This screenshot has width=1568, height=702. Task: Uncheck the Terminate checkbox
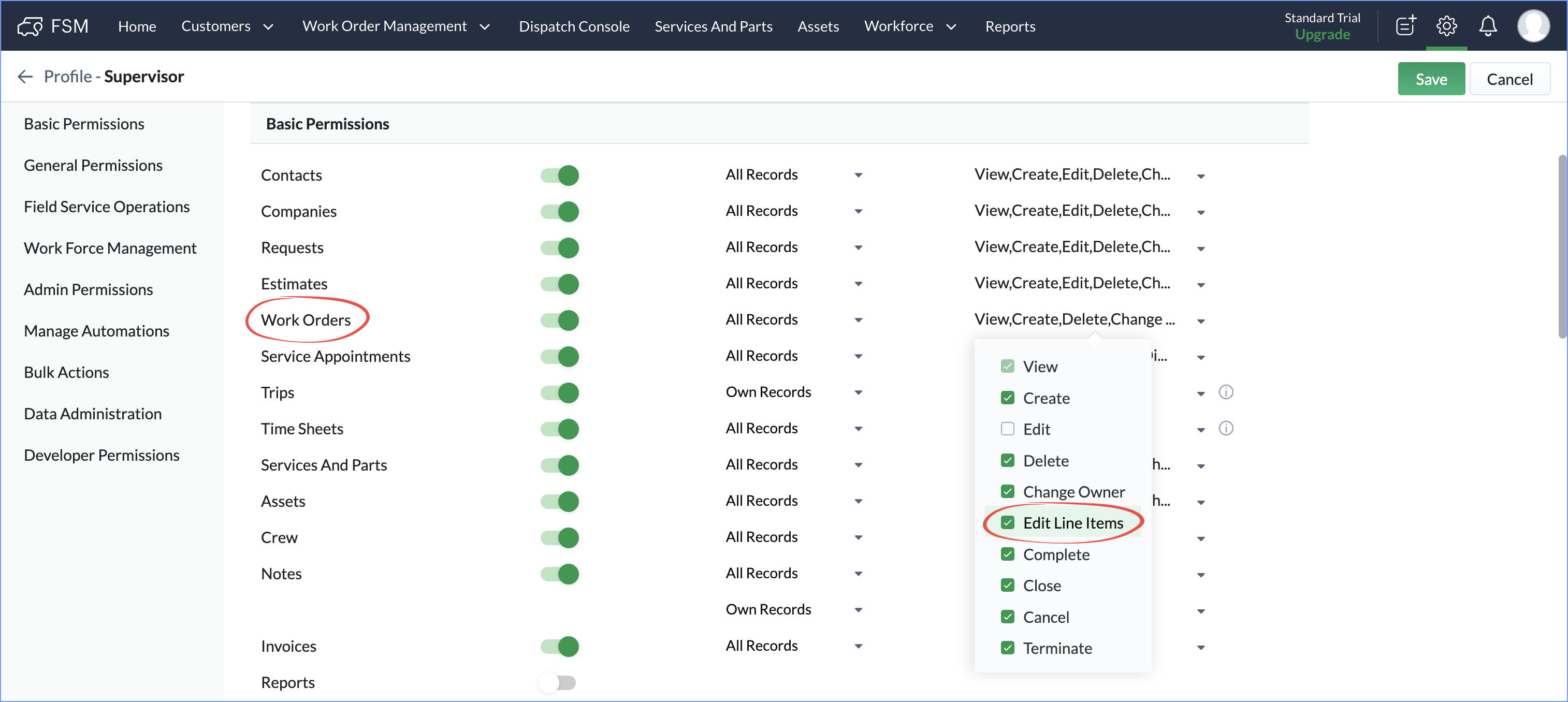(x=1007, y=648)
